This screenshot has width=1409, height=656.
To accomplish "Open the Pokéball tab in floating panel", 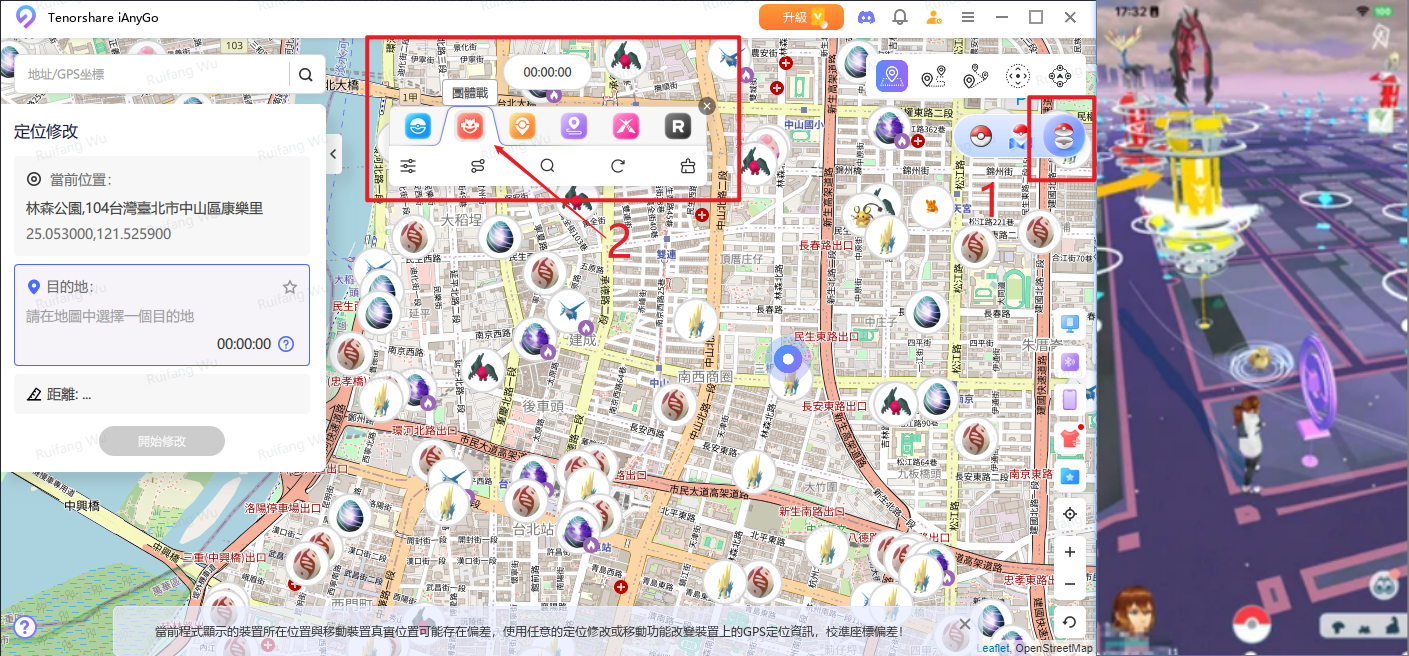I will (x=416, y=126).
